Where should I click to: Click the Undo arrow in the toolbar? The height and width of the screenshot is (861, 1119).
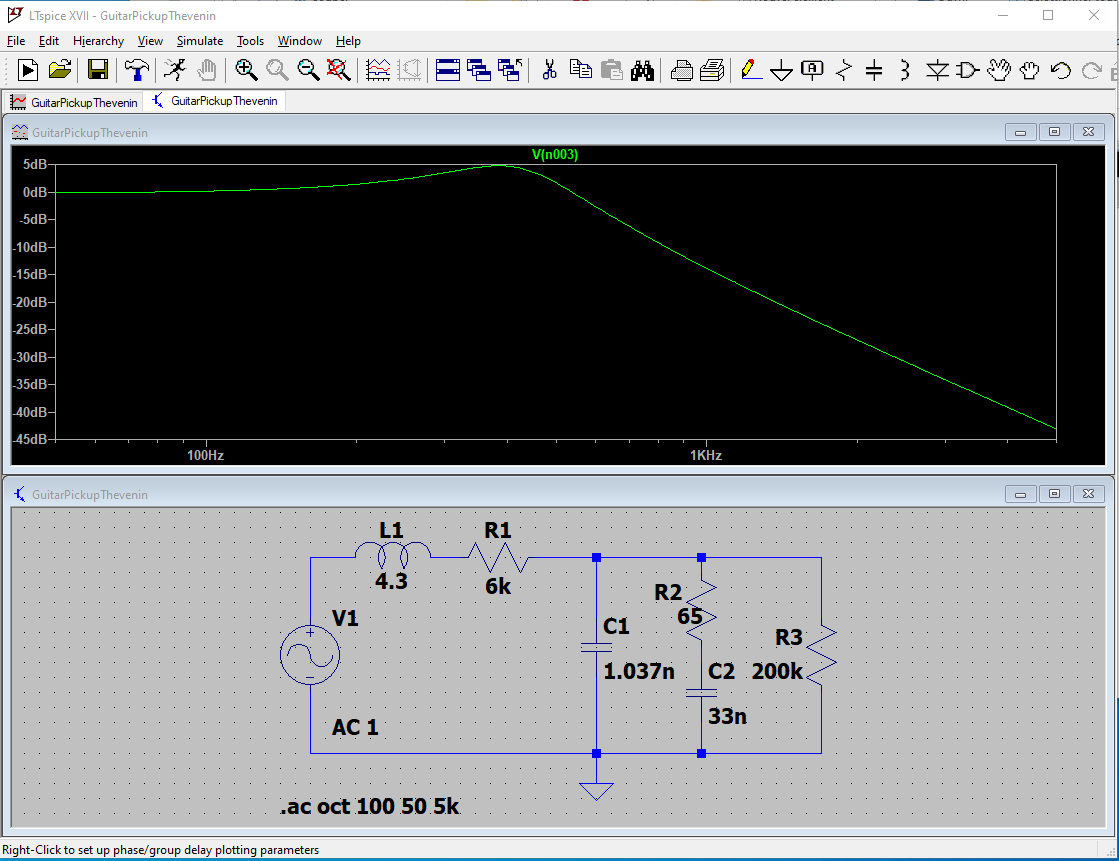[1061, 70]
